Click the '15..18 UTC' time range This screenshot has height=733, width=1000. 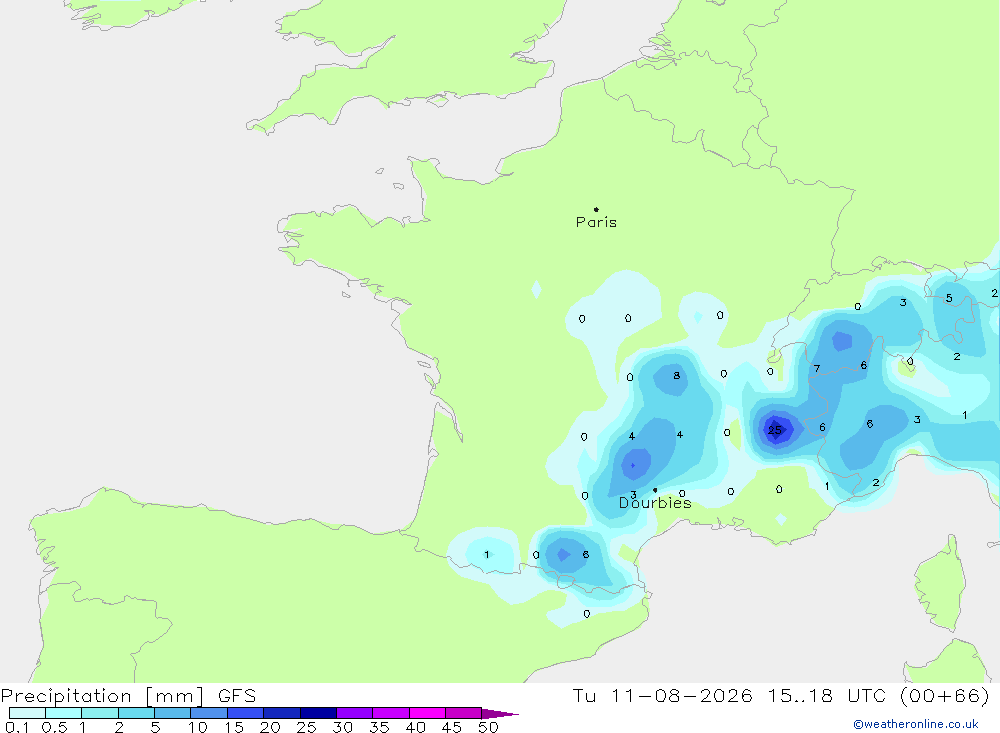point(829,695)
